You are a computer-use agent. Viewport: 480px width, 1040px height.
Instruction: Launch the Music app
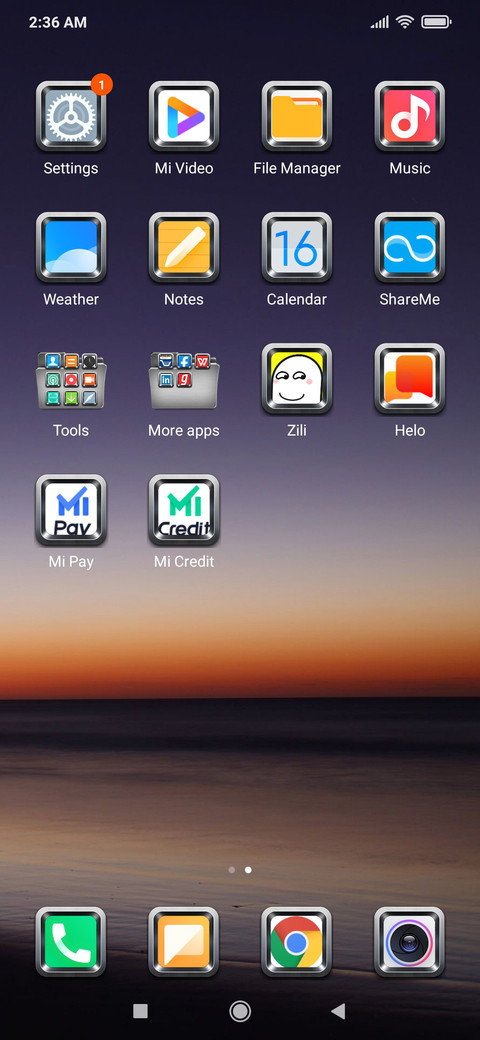click(x=410, y=117)
